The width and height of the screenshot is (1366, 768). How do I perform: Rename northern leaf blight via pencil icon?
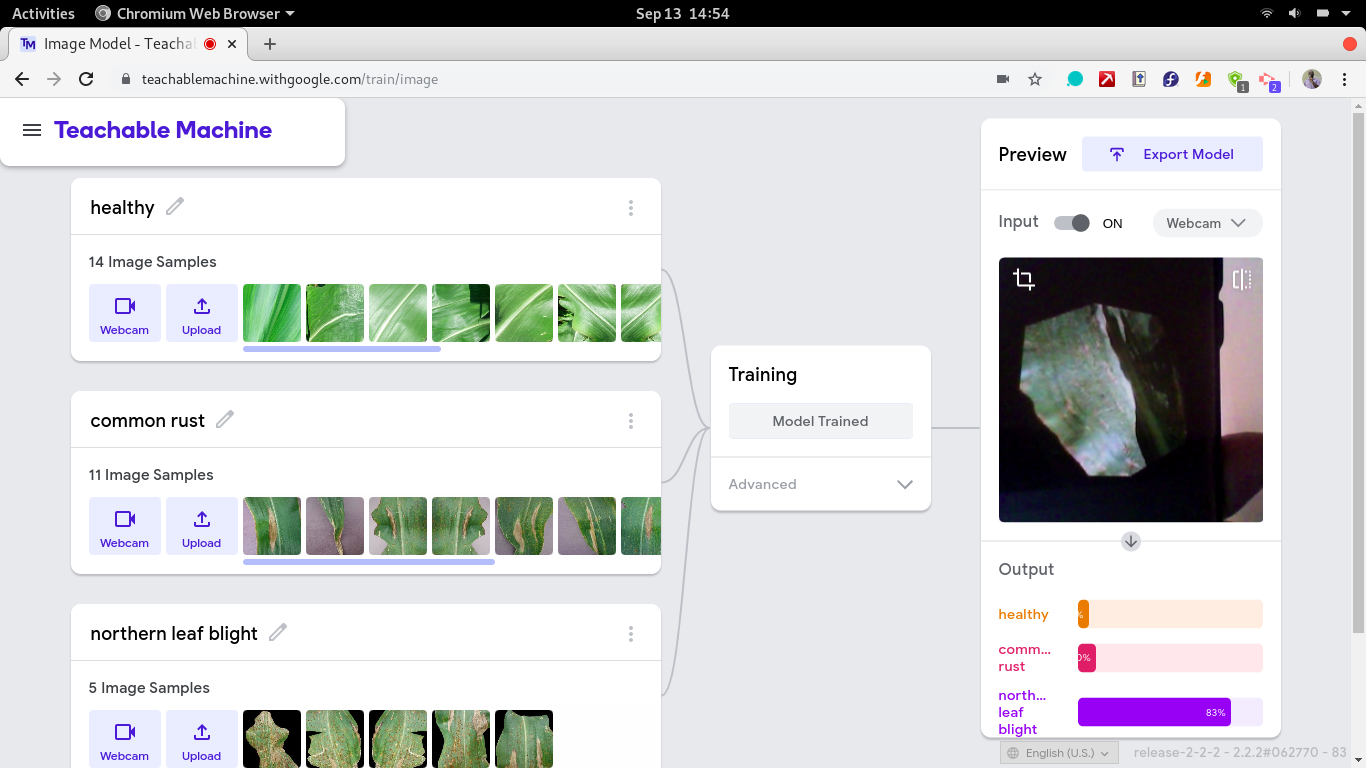(278, 633)
